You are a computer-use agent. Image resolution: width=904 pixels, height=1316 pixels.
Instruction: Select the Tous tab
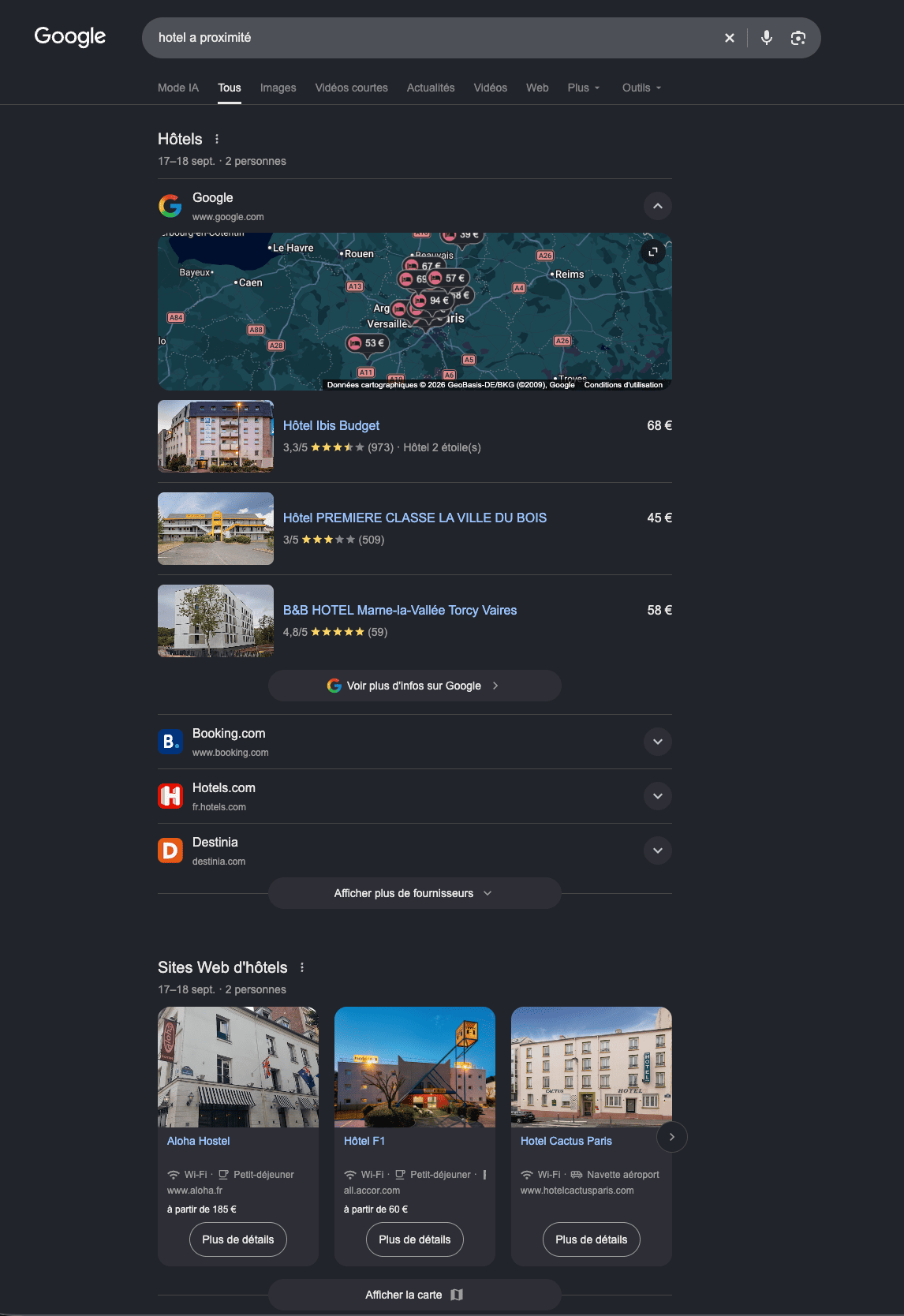(230, 88)
